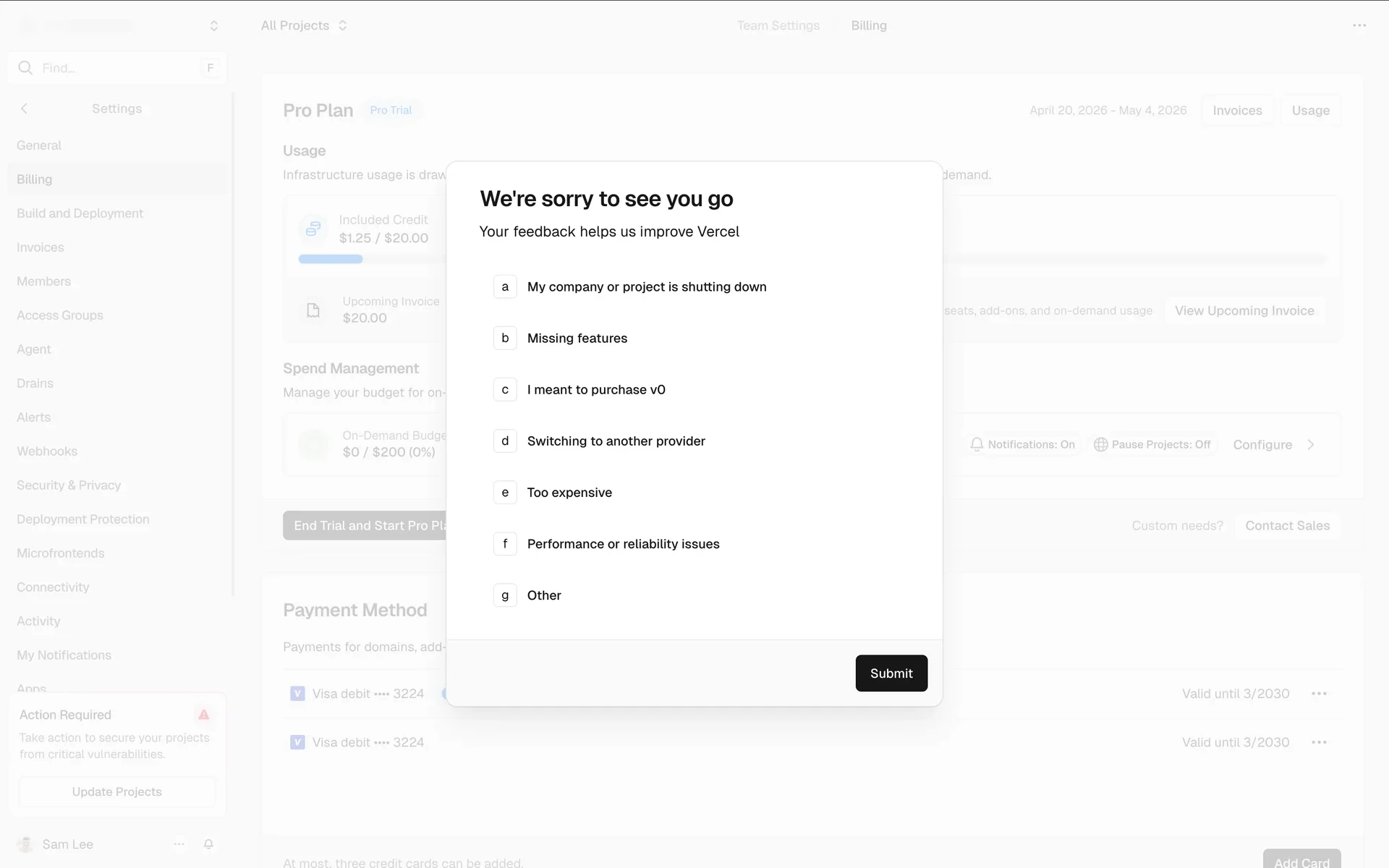This screenshot has width=1389, height=868.
Task: Expand the All Projects selector
Action: (304, 26)
